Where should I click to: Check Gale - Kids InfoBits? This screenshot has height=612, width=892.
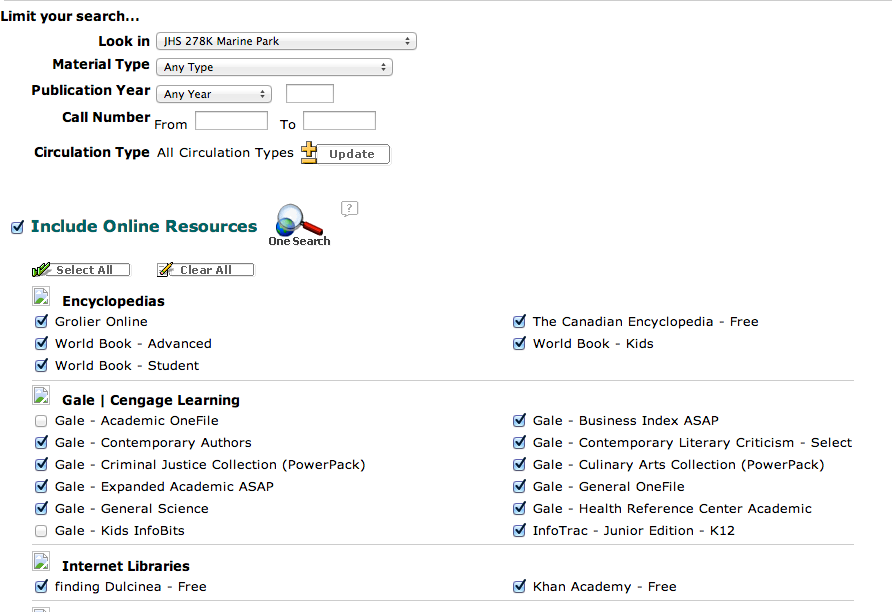(x=41, y=531)
